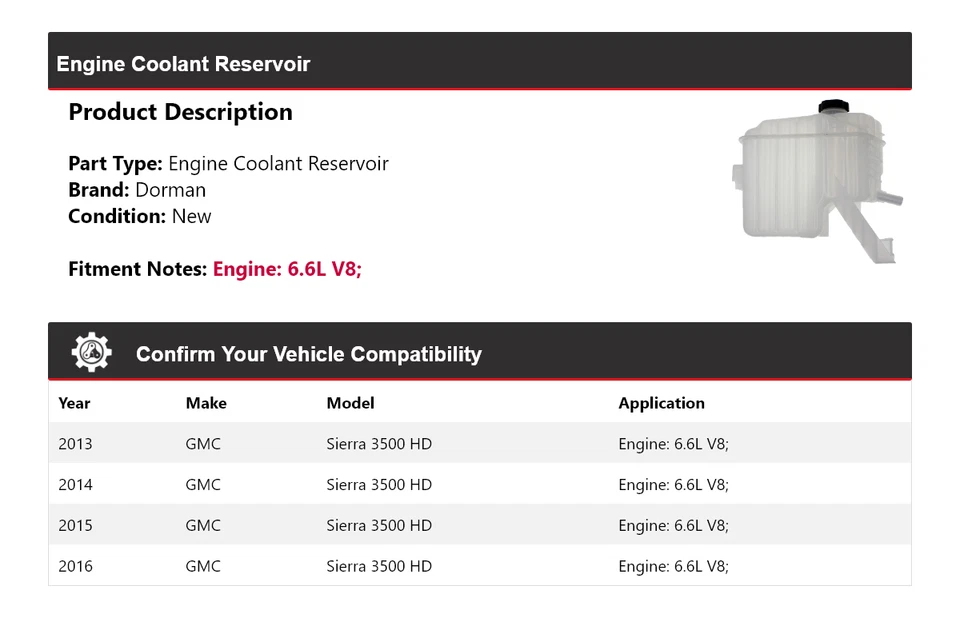Click the Year column header
The width and height of the screenshot is (960, 618).
74,403
